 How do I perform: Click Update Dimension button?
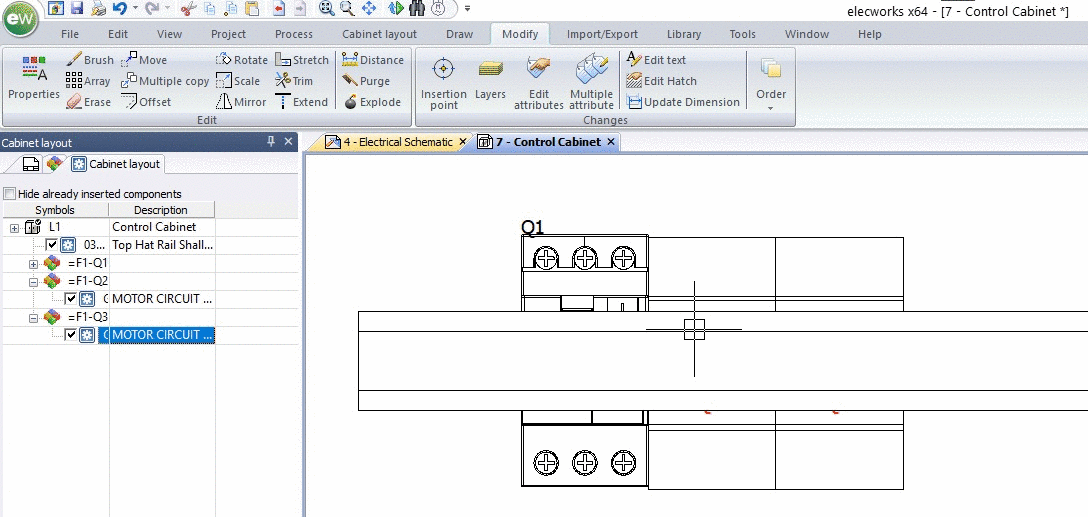tap(683, 102)
